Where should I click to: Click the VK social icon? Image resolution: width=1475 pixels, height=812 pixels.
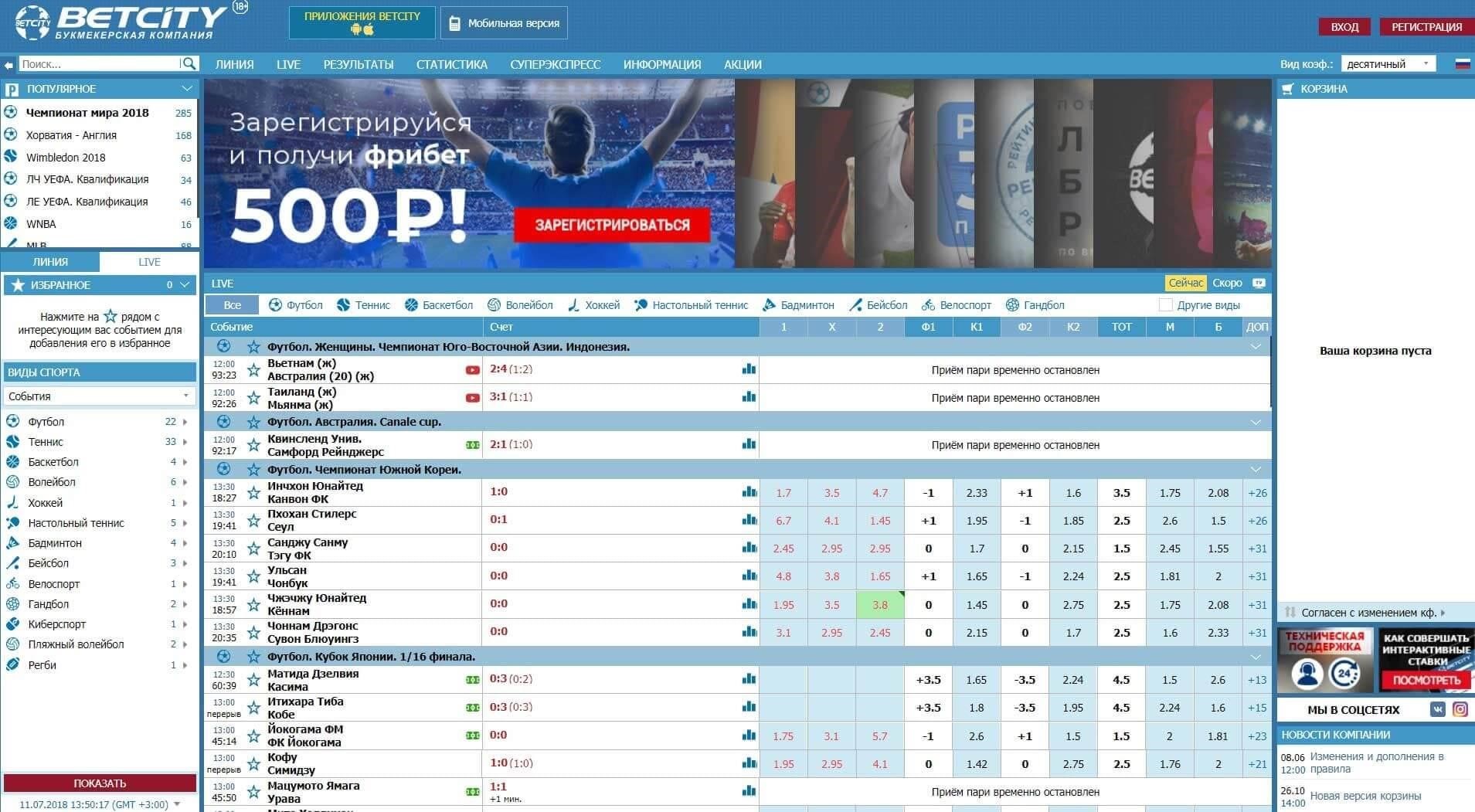[x=1438, y=708]
